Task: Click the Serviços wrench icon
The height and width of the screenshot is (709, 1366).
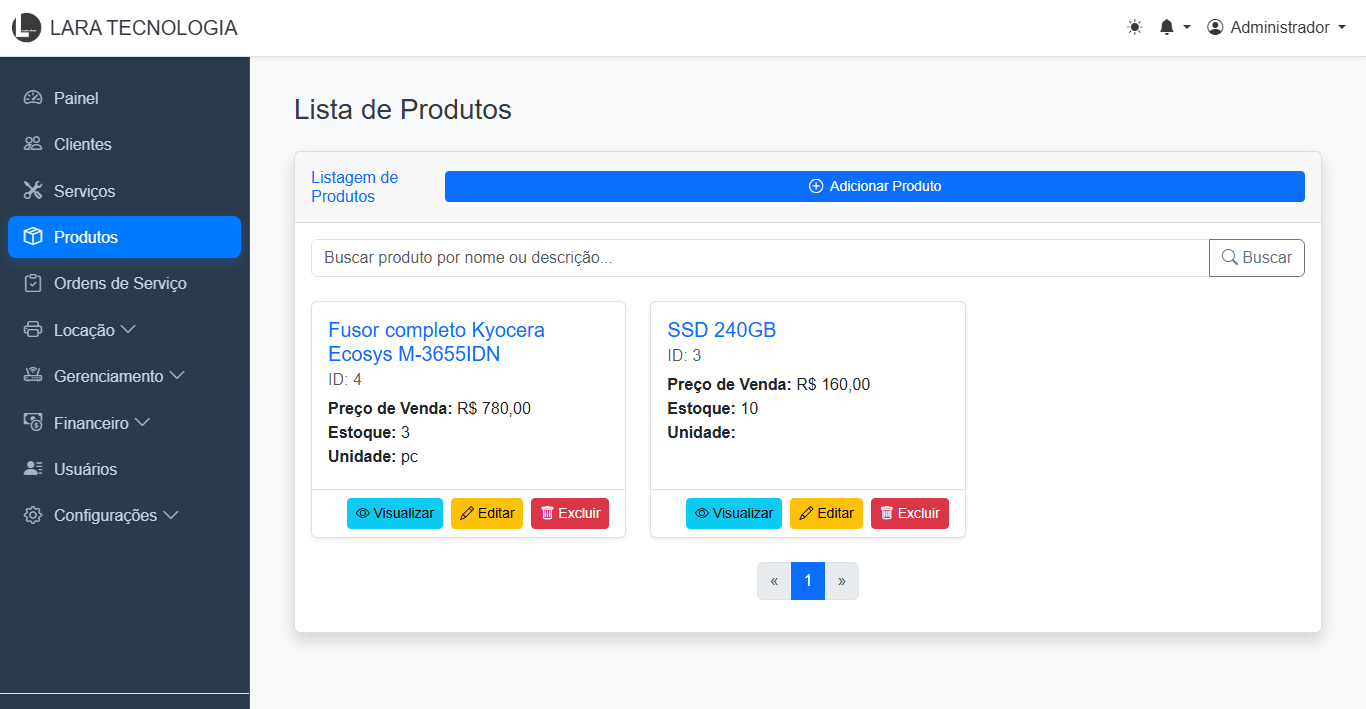Action: [x=33, y=190]
